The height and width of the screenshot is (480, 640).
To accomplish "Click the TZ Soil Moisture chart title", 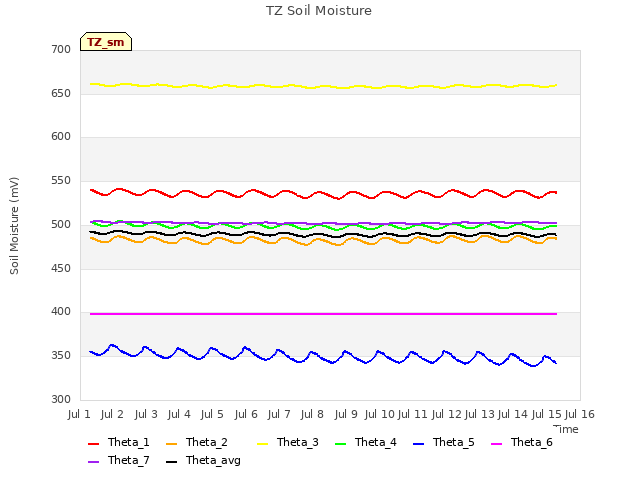I will tap(319, 11).
